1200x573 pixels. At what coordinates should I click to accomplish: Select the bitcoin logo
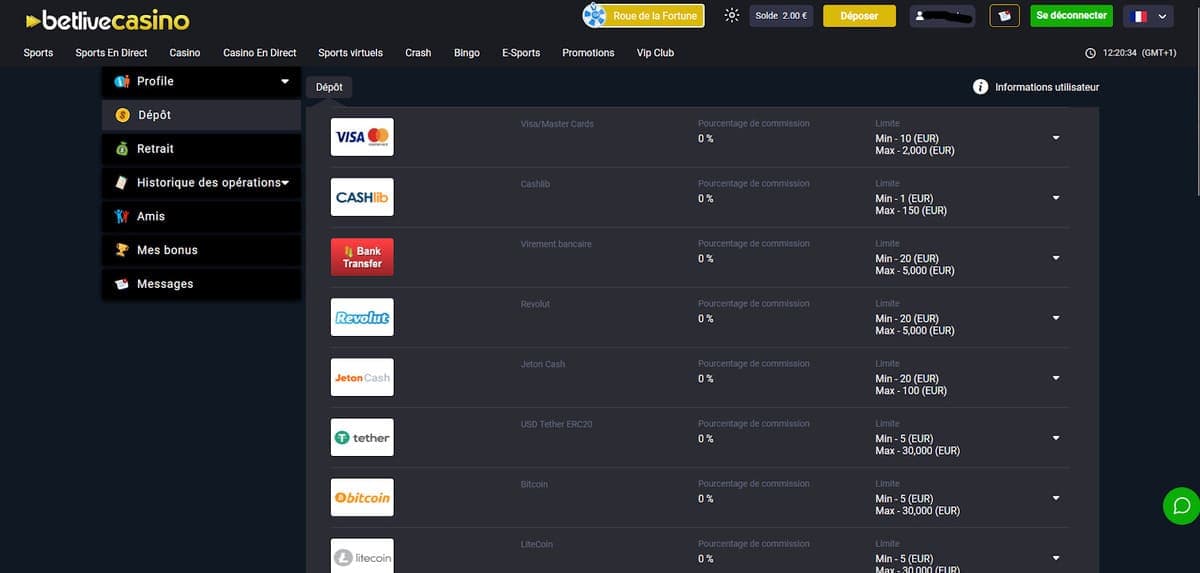coord(362,497)
